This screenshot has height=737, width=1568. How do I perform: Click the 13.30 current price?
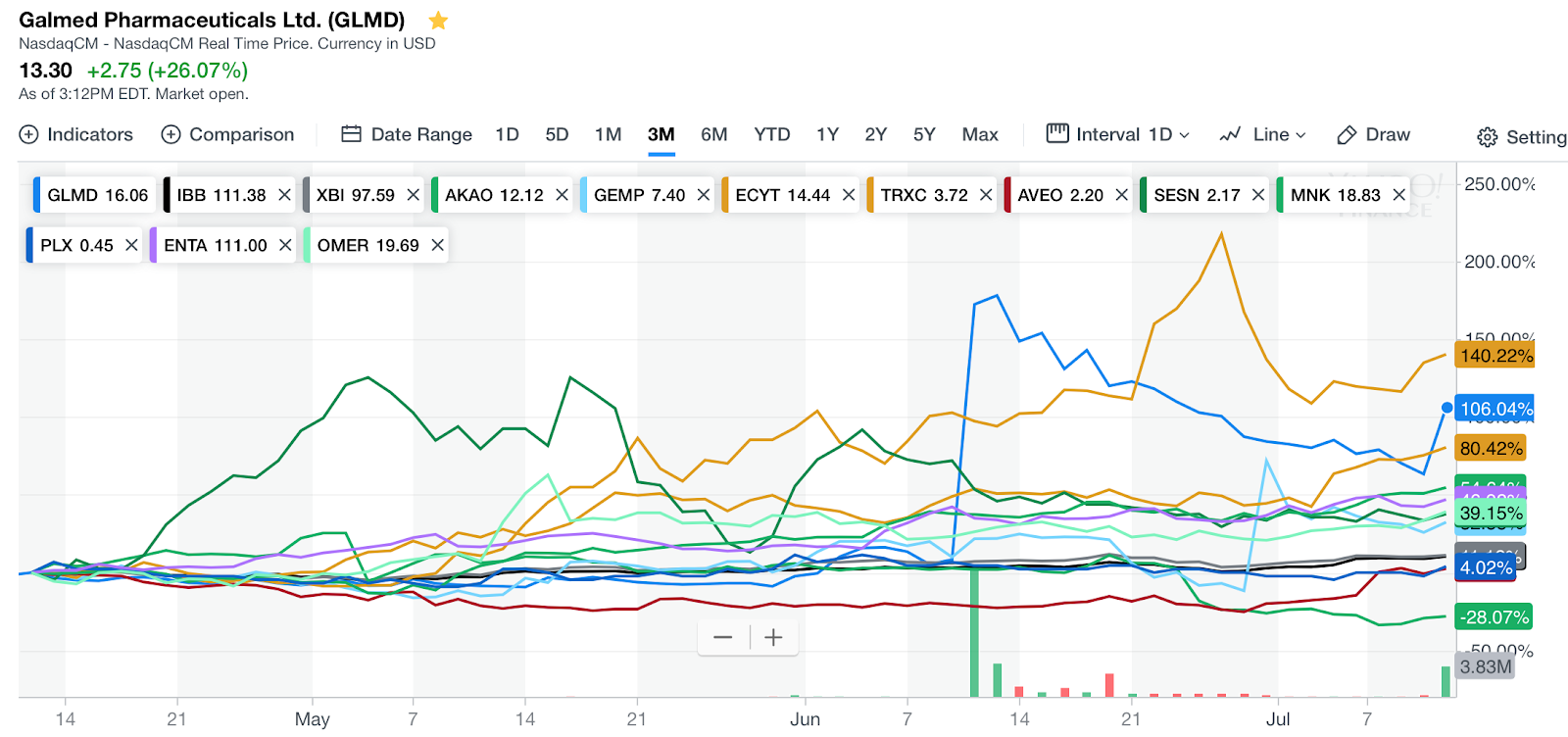[x=45, y=71]
